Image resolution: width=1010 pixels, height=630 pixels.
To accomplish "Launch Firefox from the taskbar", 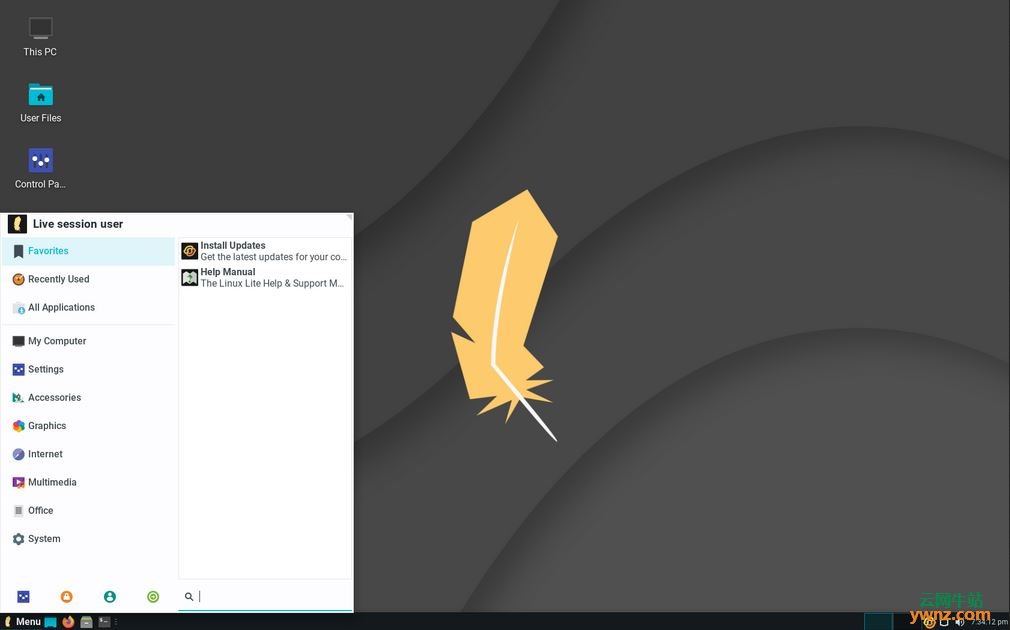I will pyautogui.click(x=68, y=622).
